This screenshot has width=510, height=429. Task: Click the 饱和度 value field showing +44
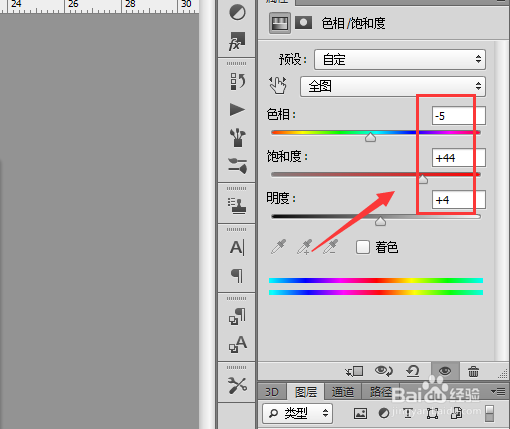pos(458,157)
